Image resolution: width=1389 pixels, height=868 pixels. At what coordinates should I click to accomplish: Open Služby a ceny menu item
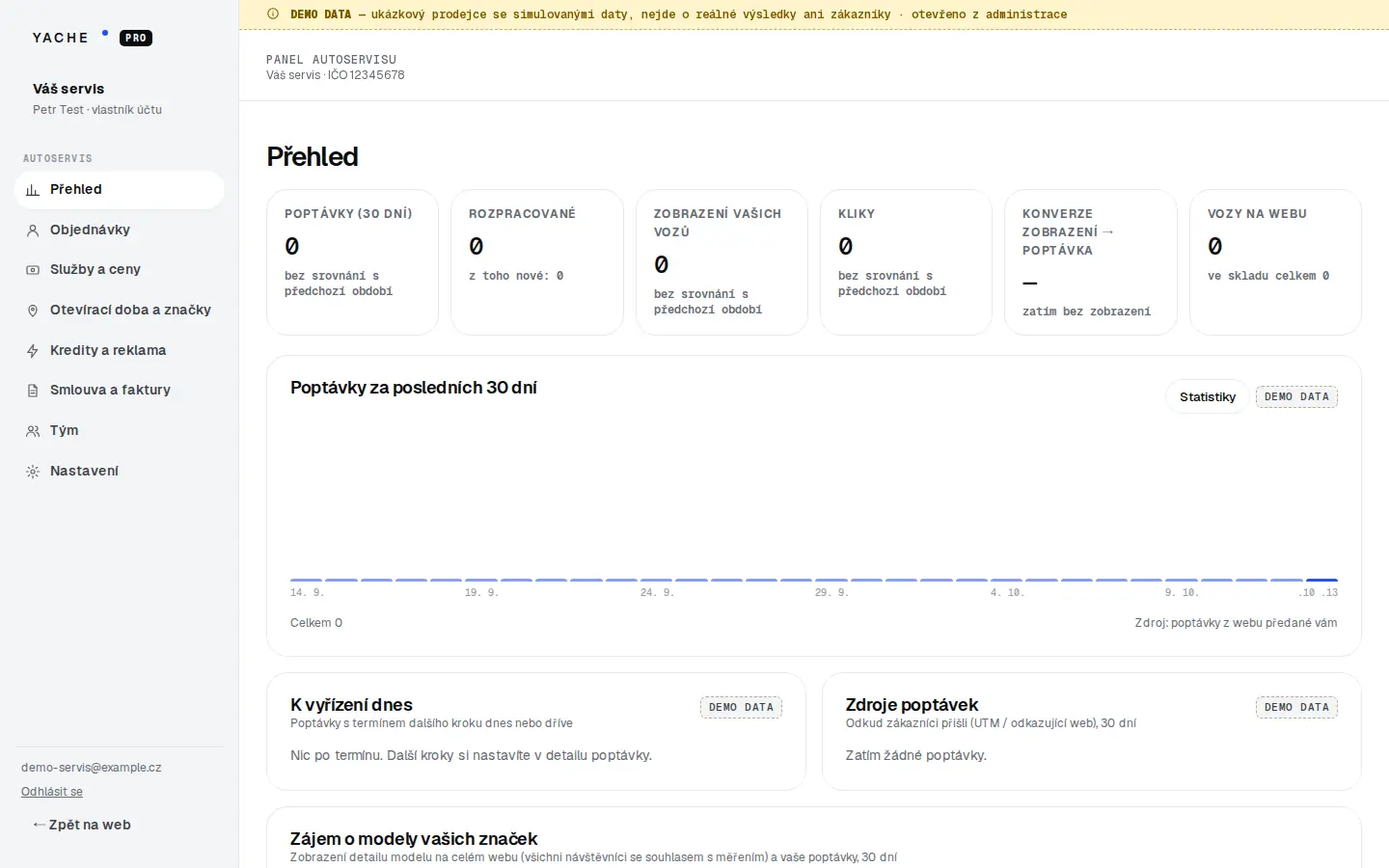120,270
